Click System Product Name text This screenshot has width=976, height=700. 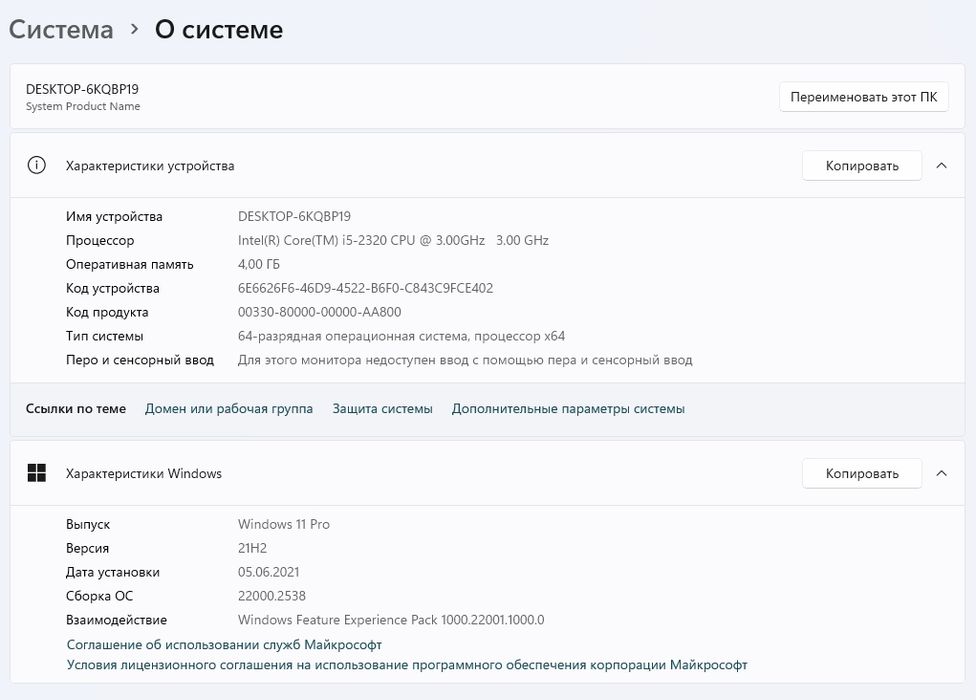83,106
